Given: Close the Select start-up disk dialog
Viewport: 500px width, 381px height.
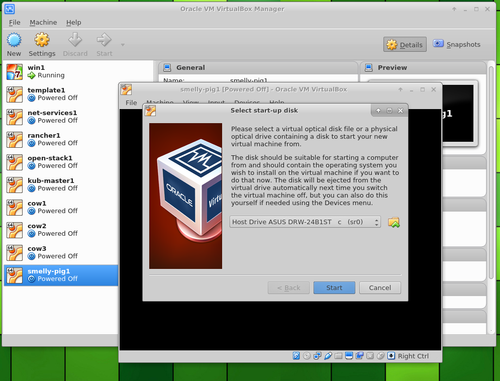Looking at the screenshot, I should pos(400,111).
